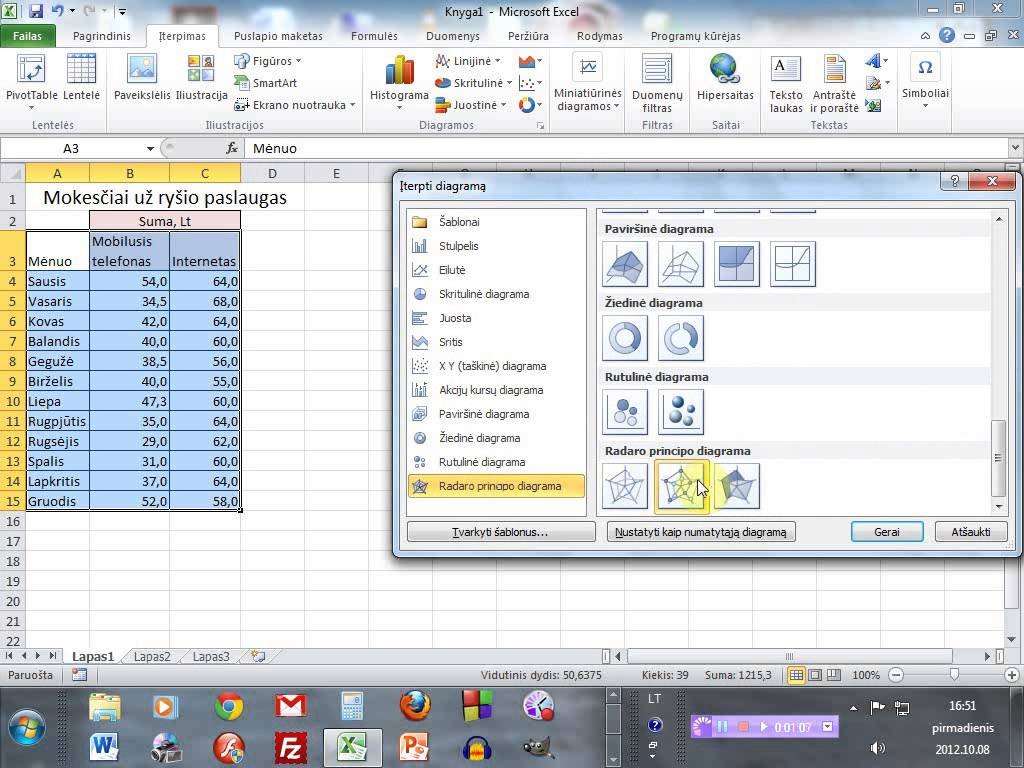Viewport: 1024px width, 768px height.
Task: Click Gerai to insert chart
Action: coord(887,532)
